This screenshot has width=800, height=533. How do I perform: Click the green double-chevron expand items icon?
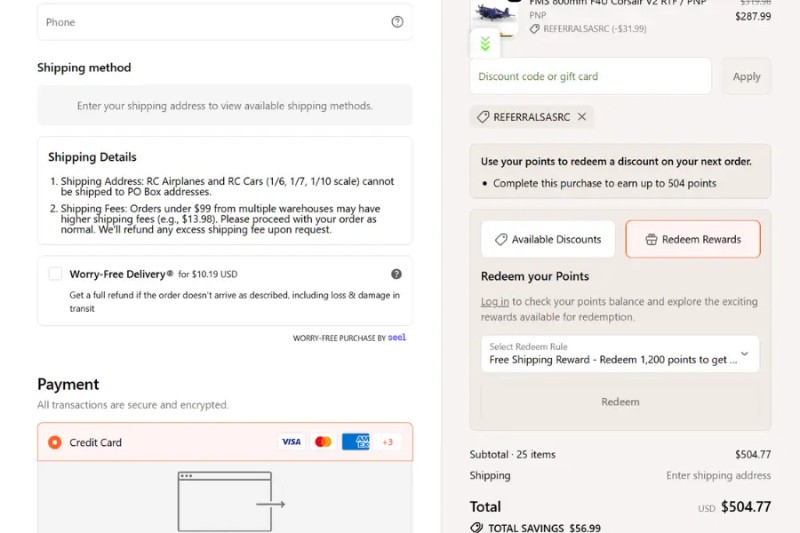coord(485,44)
